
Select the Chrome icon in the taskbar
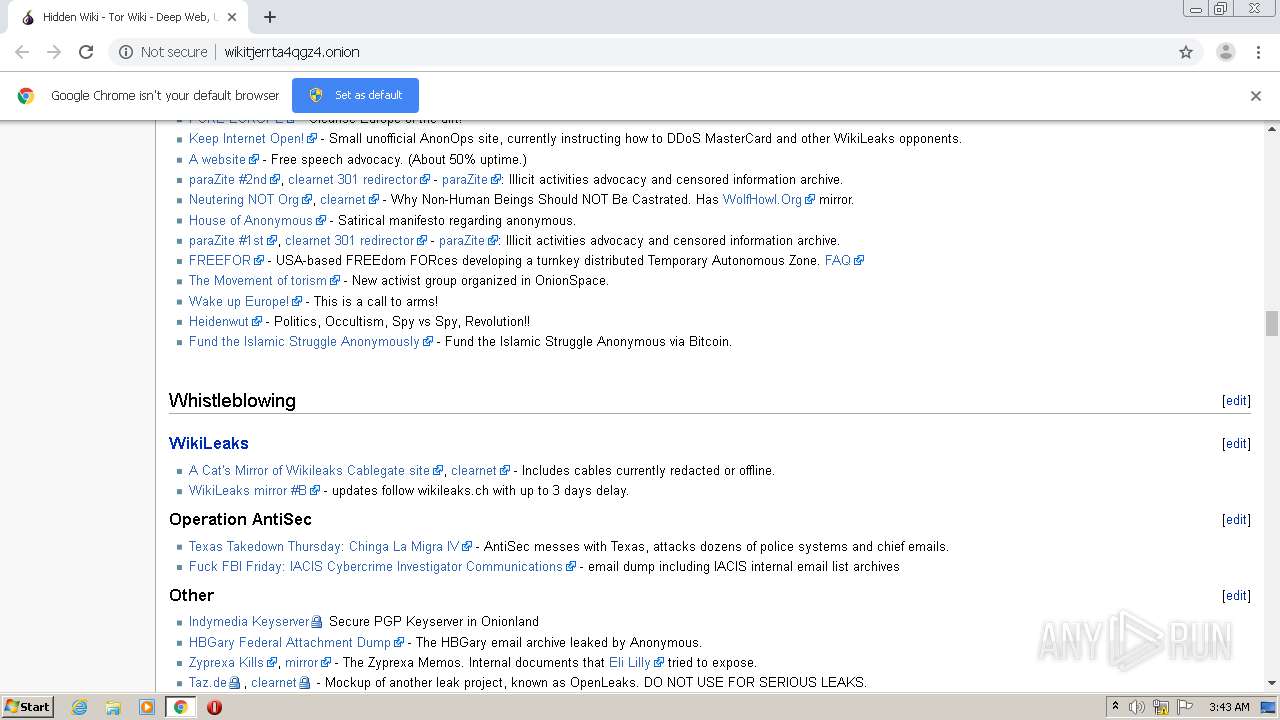180,707
